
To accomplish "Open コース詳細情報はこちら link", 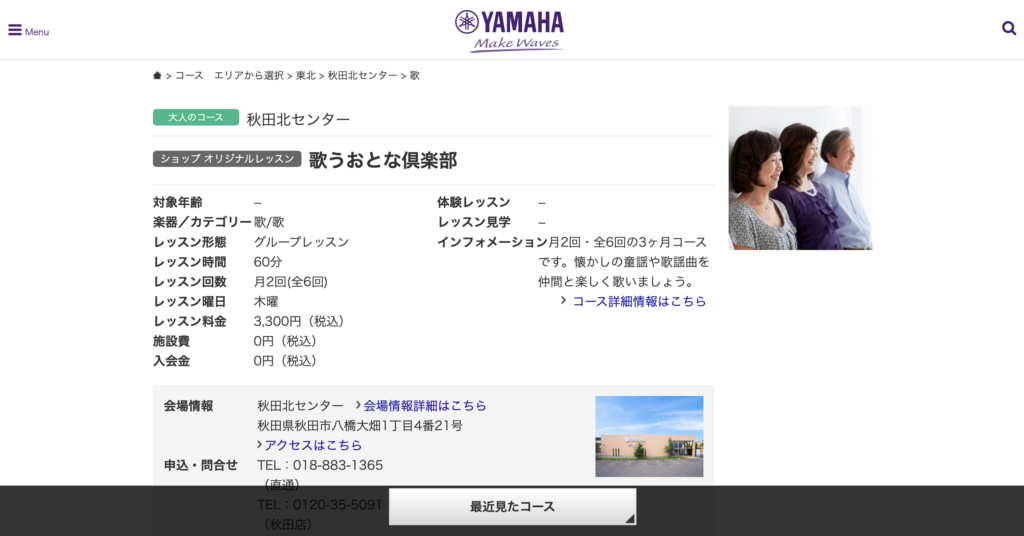I will [639, 301].
